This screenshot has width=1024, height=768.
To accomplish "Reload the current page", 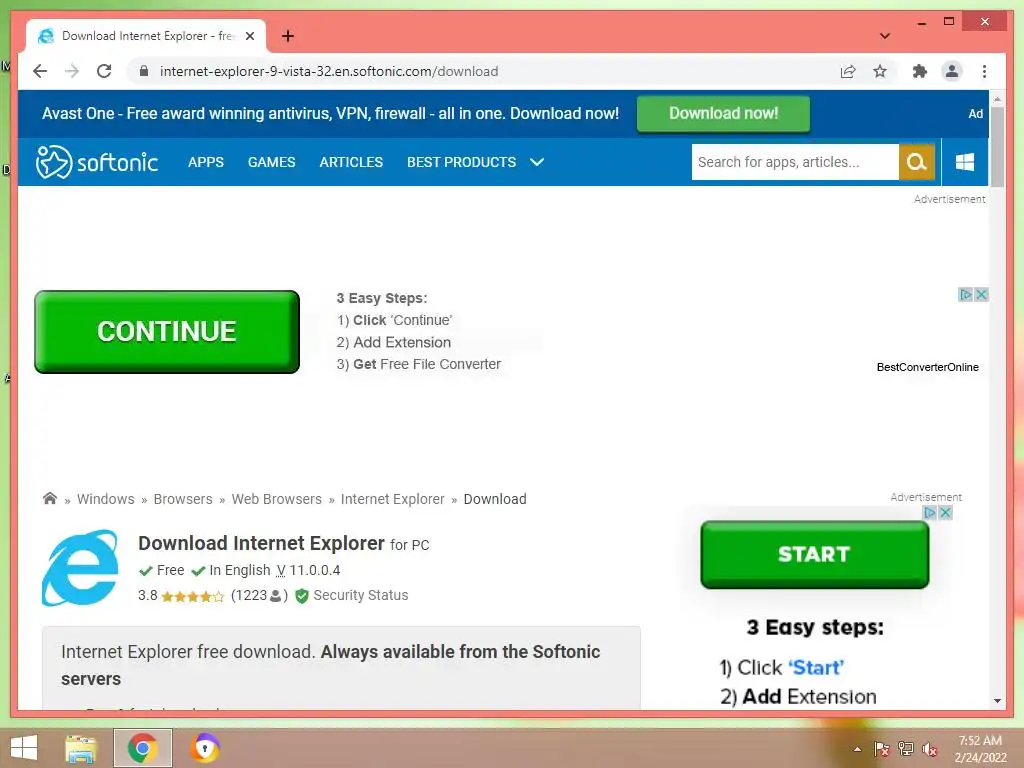I will click(x=104, y=71).
